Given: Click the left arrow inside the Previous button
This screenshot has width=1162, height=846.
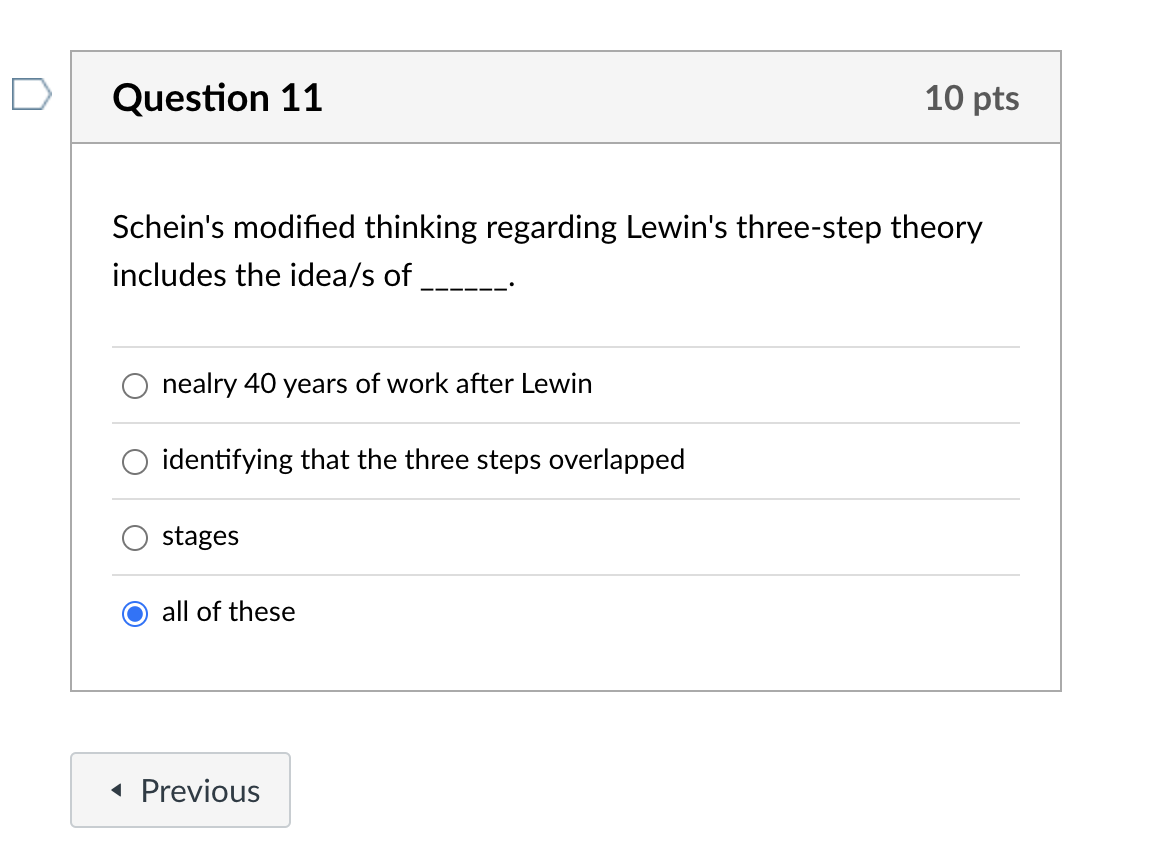Looking at the screenshot, I should pos(119,790).
